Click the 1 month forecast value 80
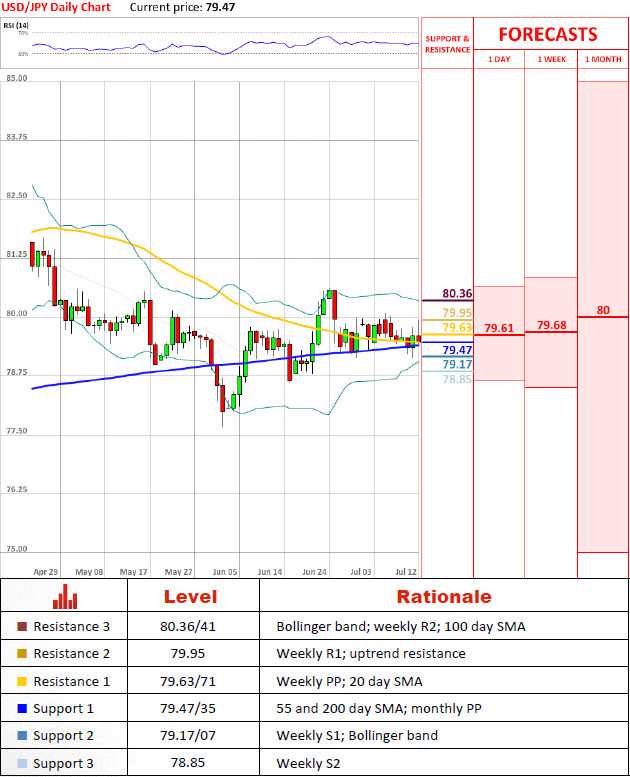Image resolution: width=630 pixels, height=777 pixels. click(x=603, y=310)
